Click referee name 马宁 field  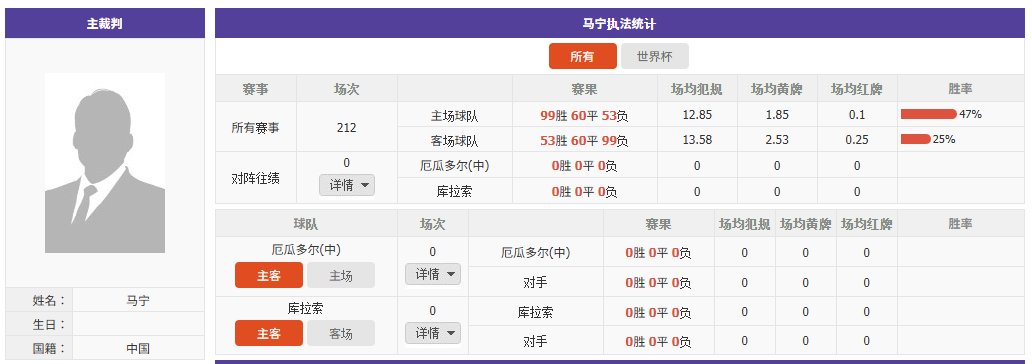(138, 300)
